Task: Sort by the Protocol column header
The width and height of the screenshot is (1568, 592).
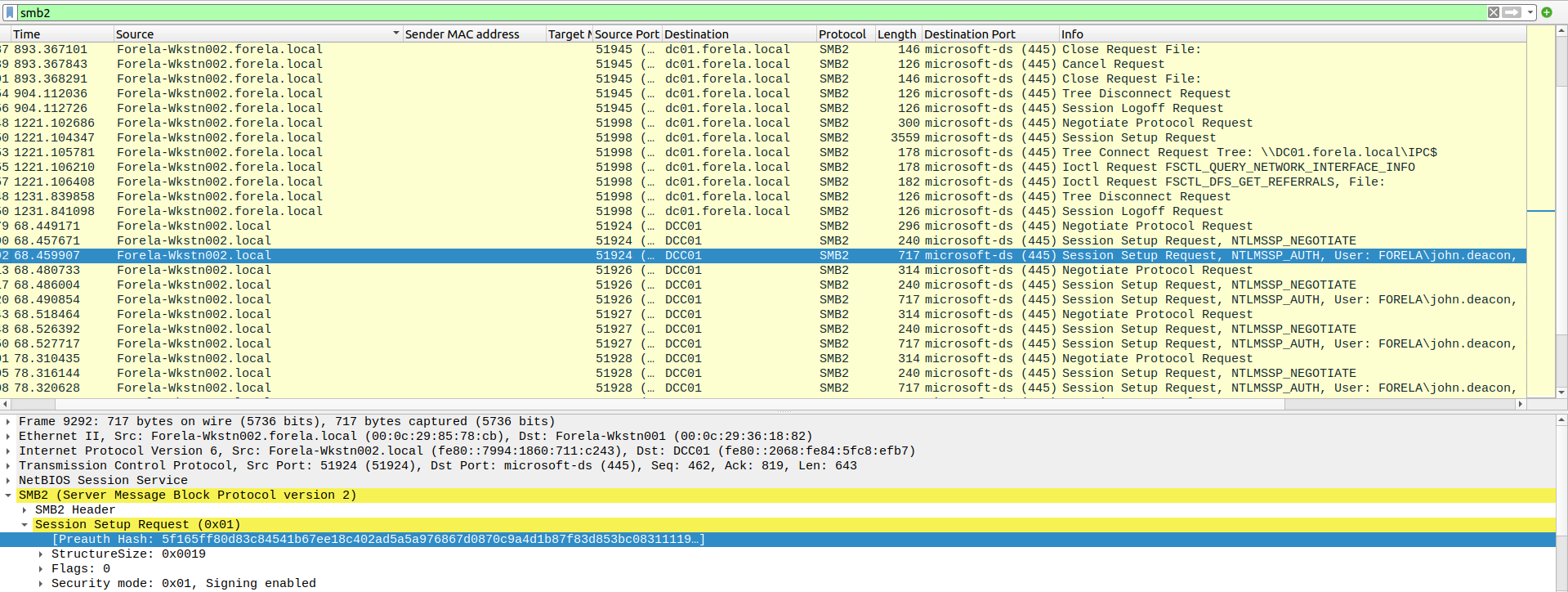Action: [x=842, y=34]
